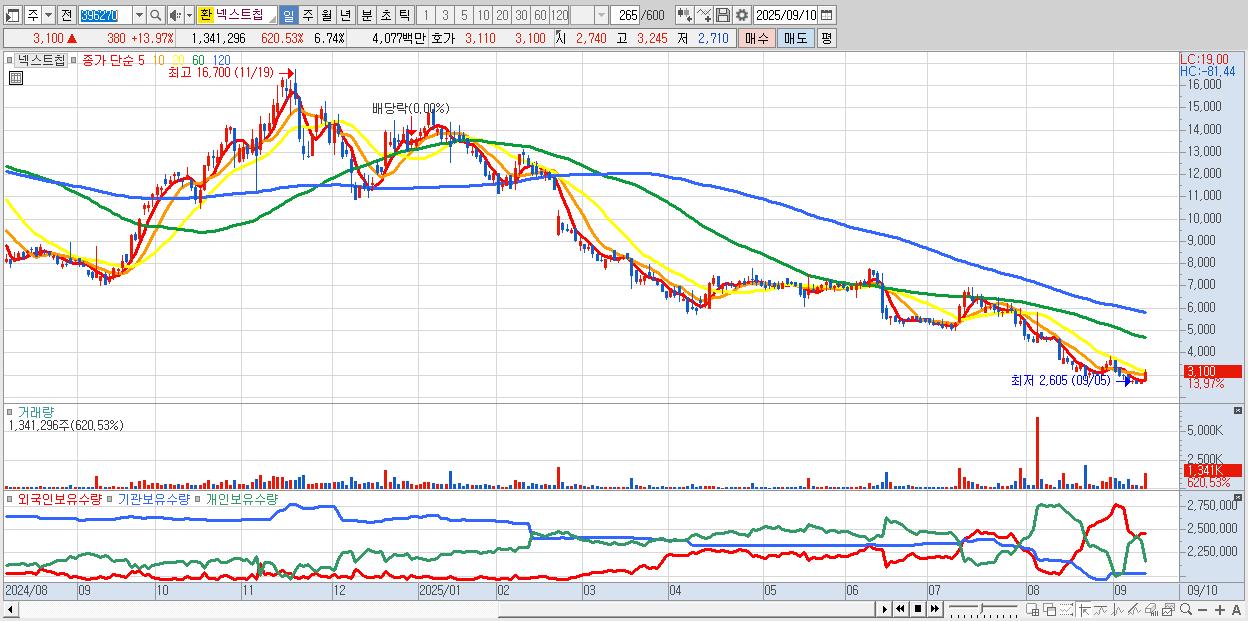Fast-forward chart with the double-right arrow
This screenshot has height=621, width=1248.
click(935, 609)
